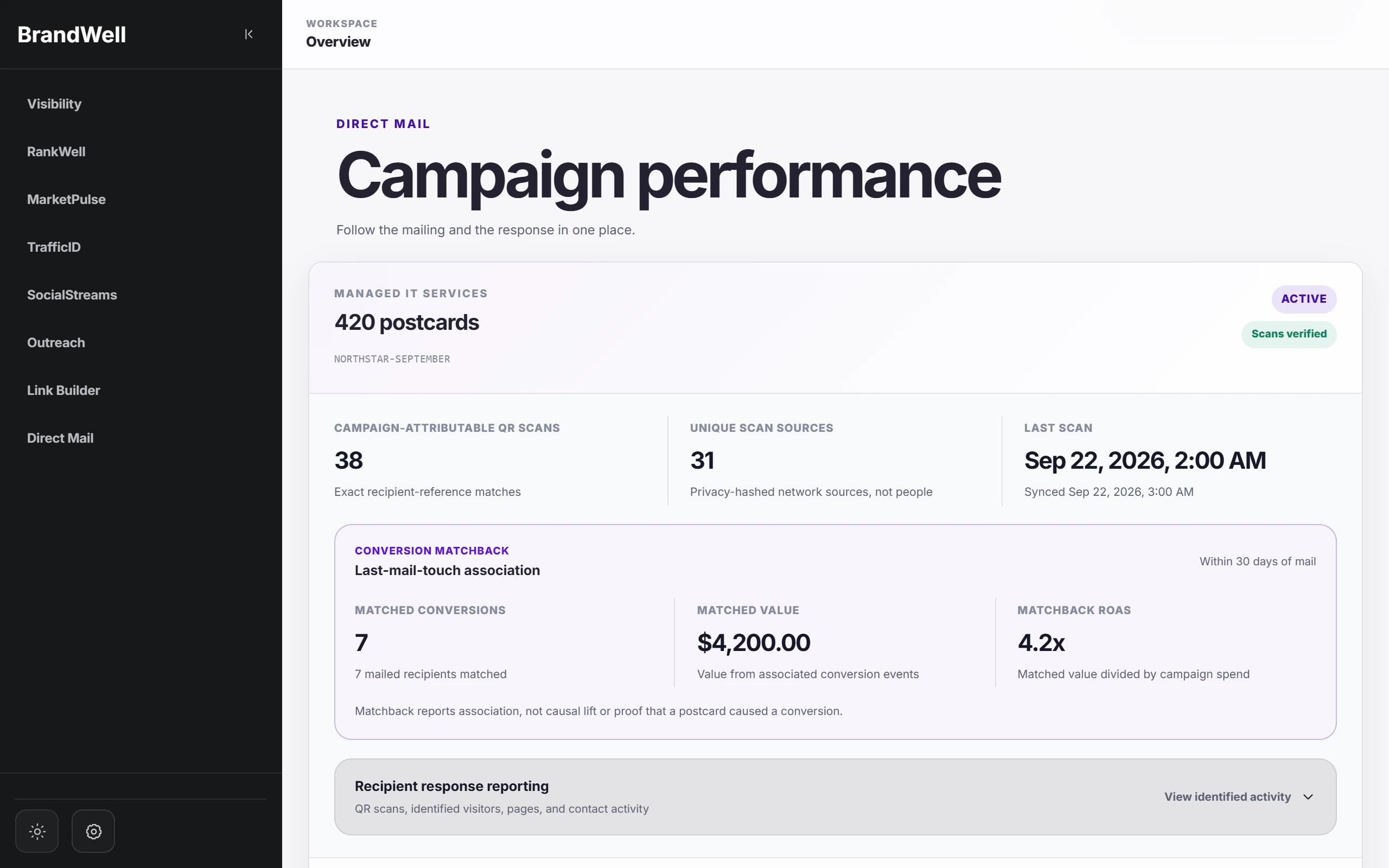Click the unique scan sources value 31
The height and width of the screenshot is (868, 1389).
coord(702,460)
